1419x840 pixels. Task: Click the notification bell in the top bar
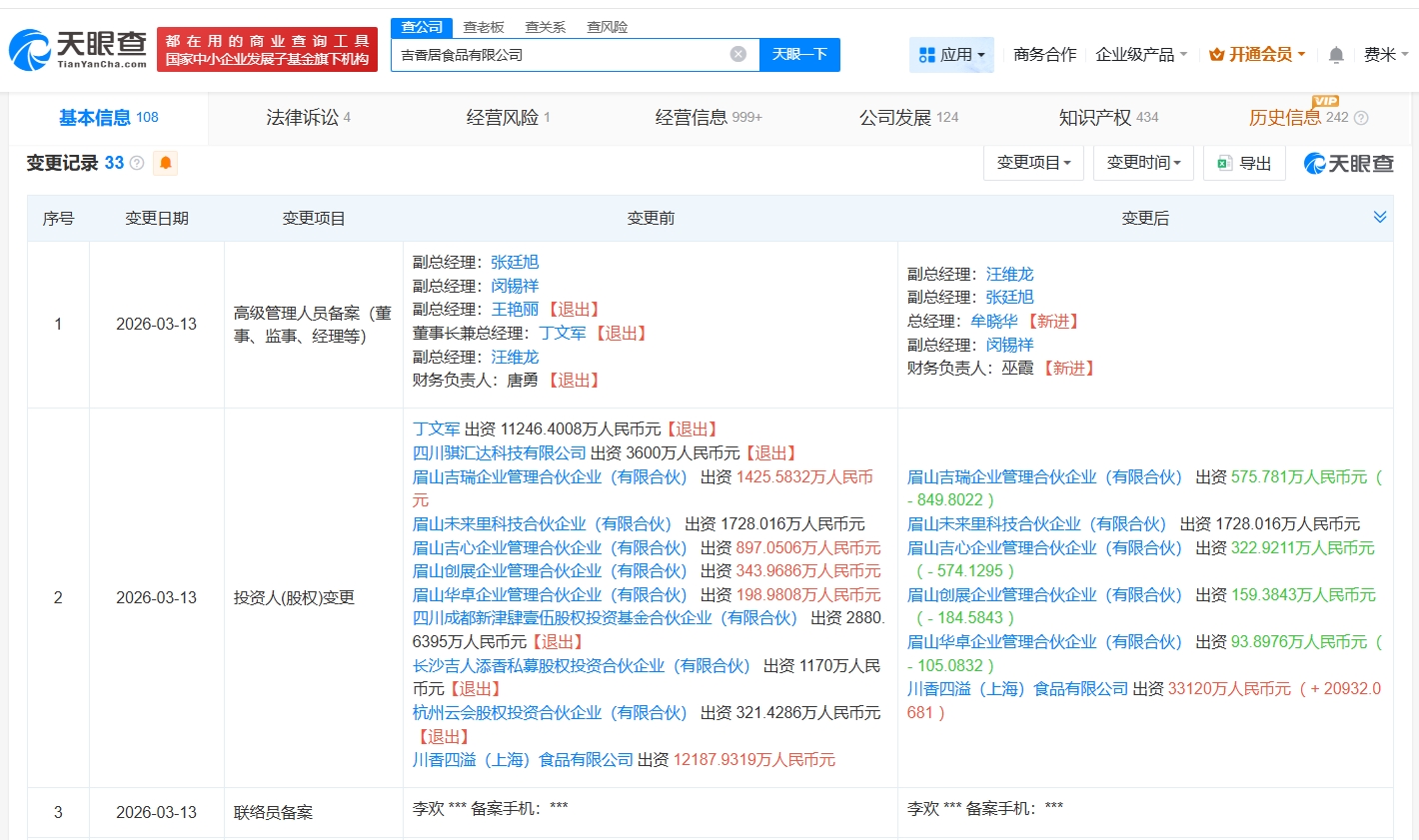point(1335,55)
